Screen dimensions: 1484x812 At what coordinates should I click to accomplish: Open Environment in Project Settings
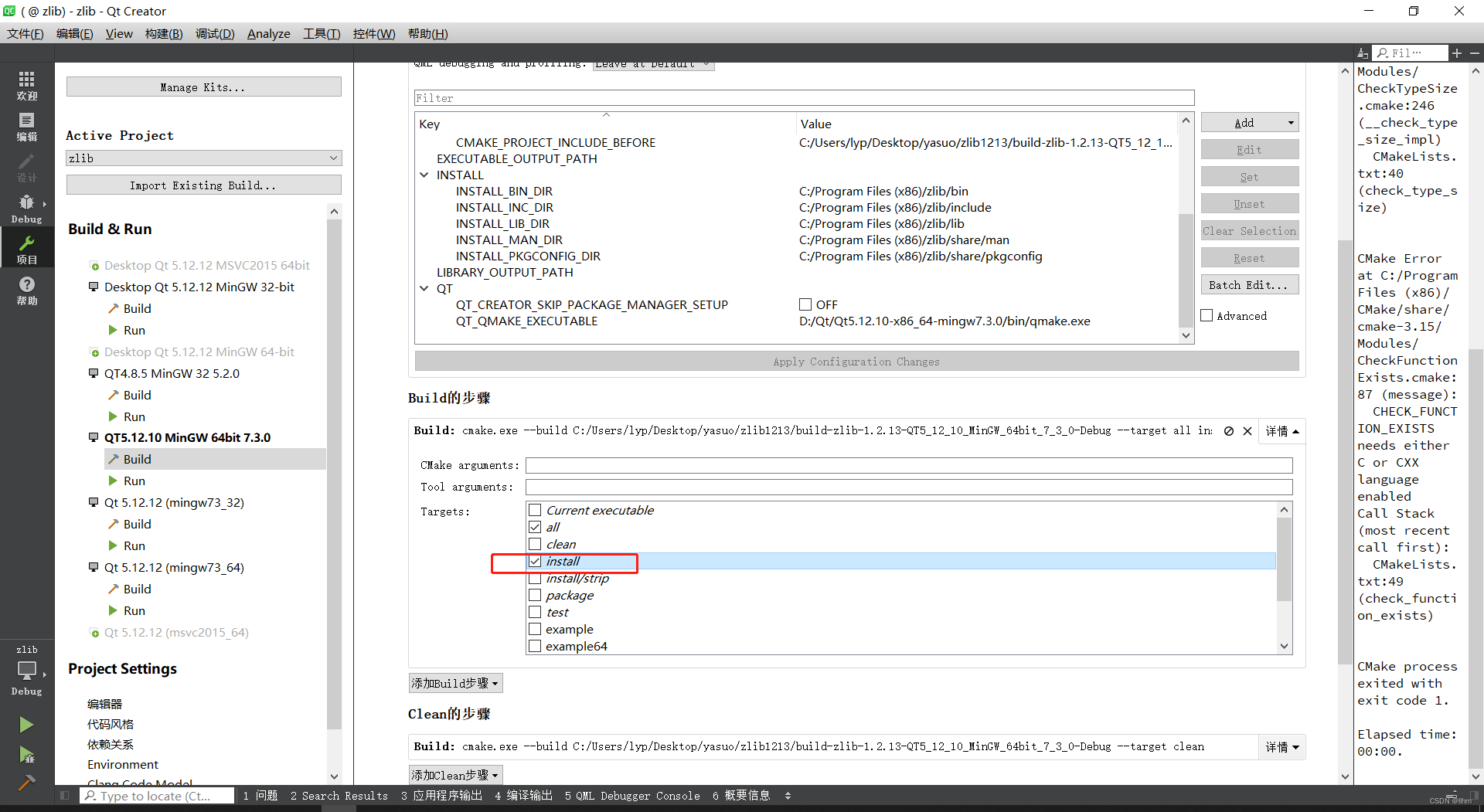[123, 764]
